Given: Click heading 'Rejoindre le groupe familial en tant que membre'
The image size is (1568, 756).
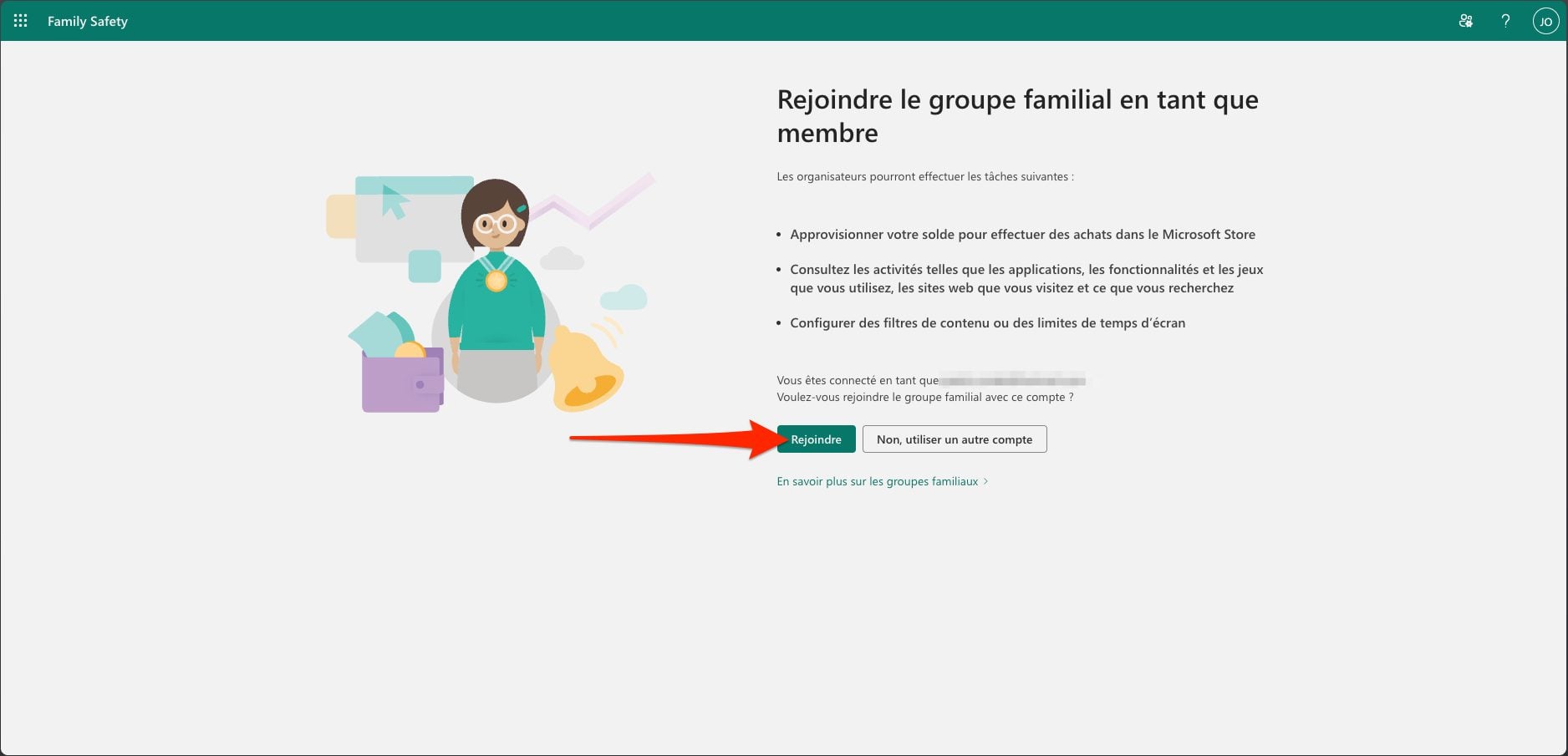Looking at the screenshot, I should pos(1017,116).
